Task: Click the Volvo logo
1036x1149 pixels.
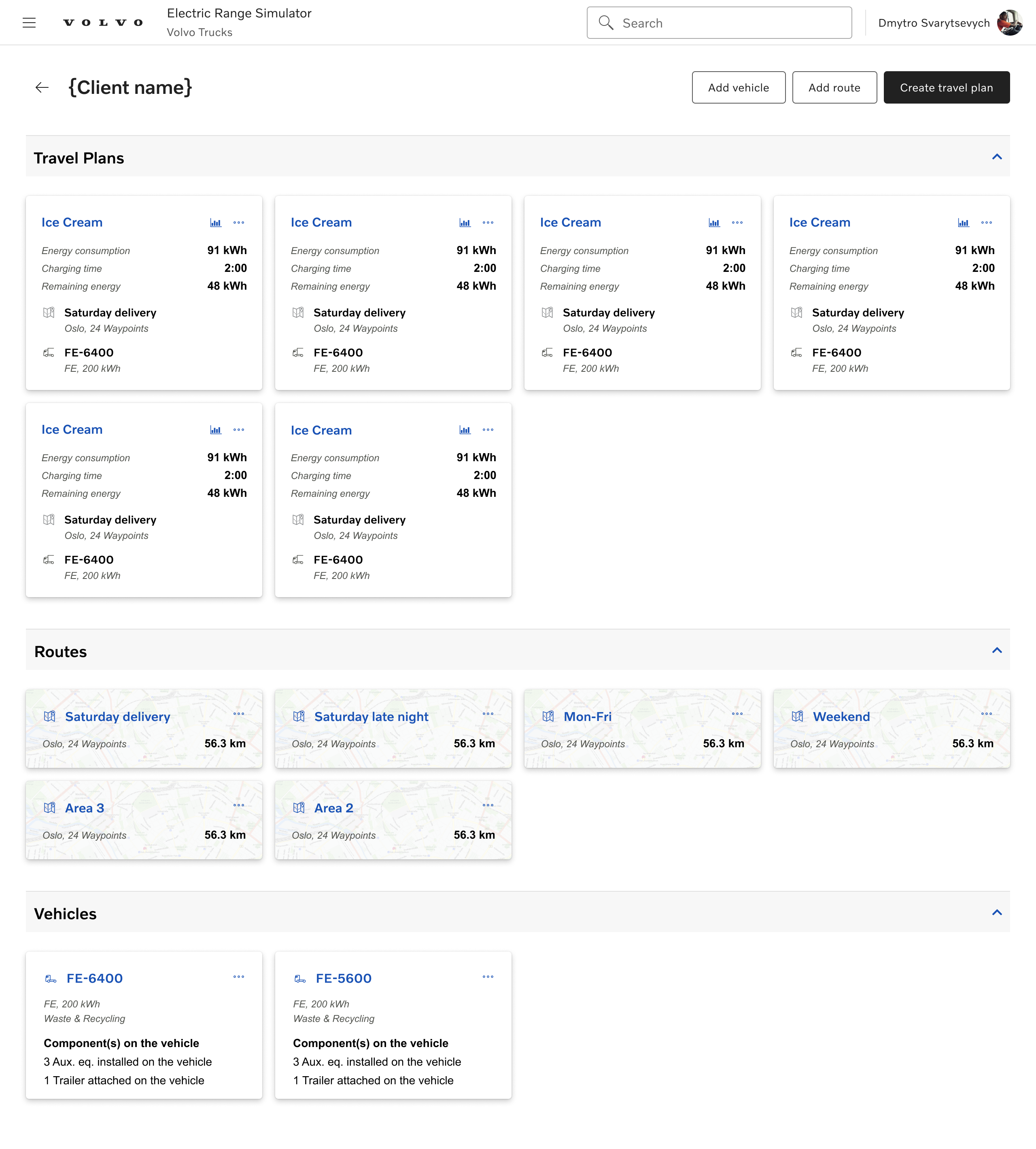Action: pyautogui.click(x=103, y=23)
